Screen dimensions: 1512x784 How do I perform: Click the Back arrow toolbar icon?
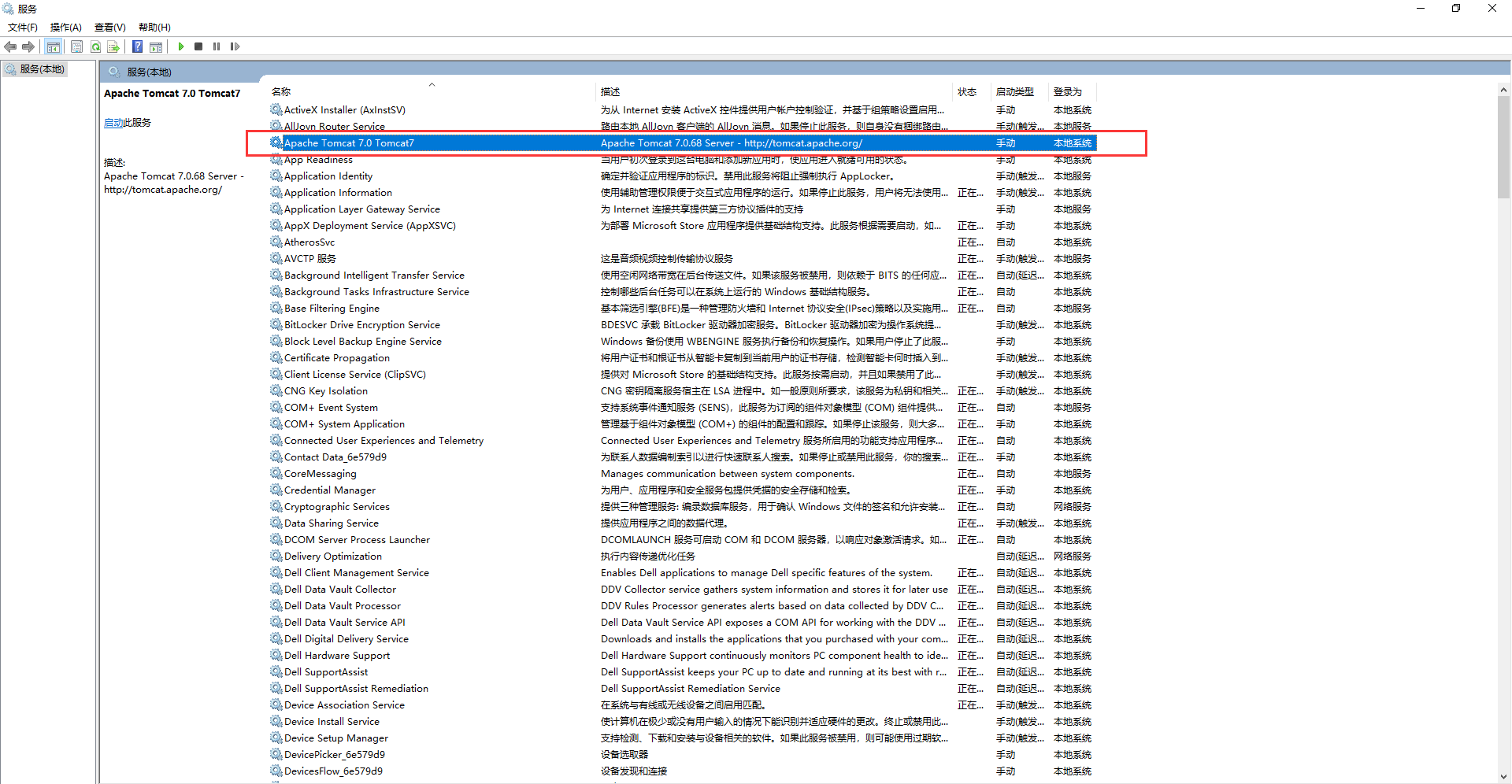click(10, 46)
